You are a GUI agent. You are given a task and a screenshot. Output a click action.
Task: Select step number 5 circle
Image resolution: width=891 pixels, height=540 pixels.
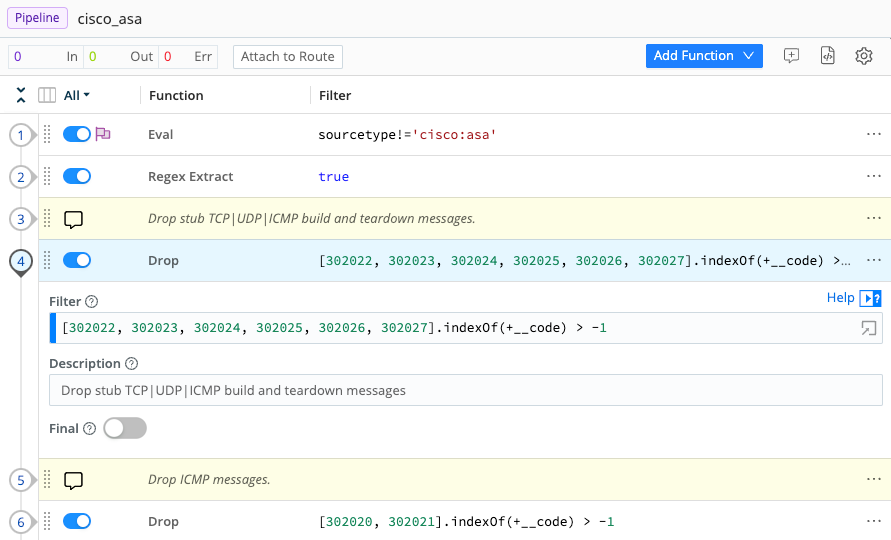[21, 480]
